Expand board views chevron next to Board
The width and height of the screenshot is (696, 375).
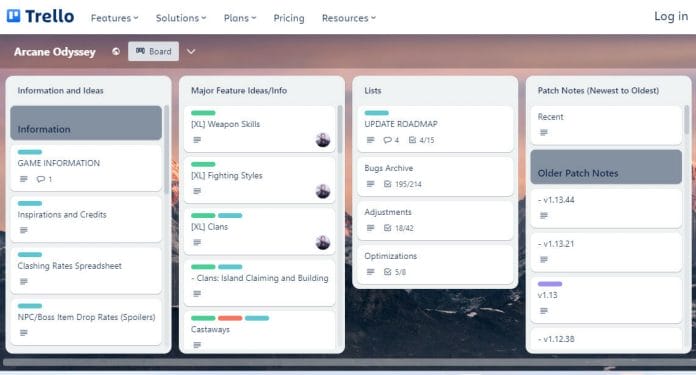click(x=191, y=51)
